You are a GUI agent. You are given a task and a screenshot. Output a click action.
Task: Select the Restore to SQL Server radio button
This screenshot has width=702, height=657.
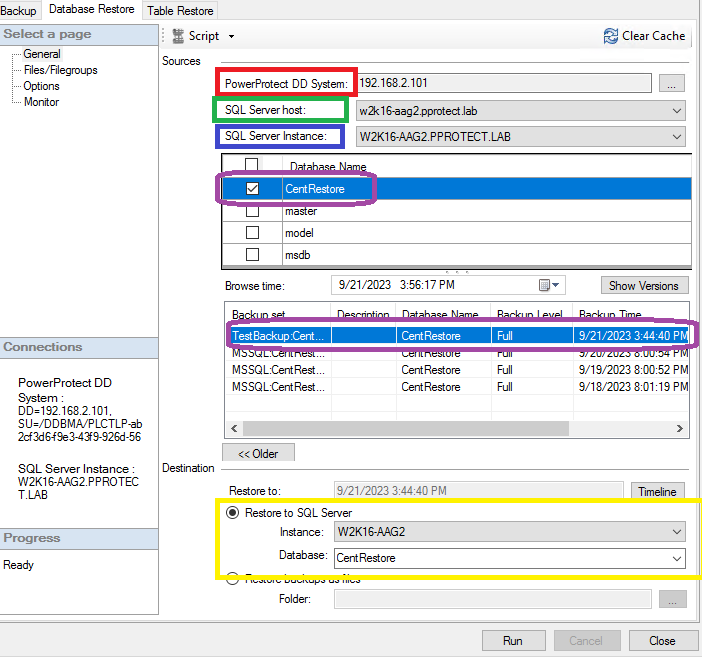click(x=232, y=512)
